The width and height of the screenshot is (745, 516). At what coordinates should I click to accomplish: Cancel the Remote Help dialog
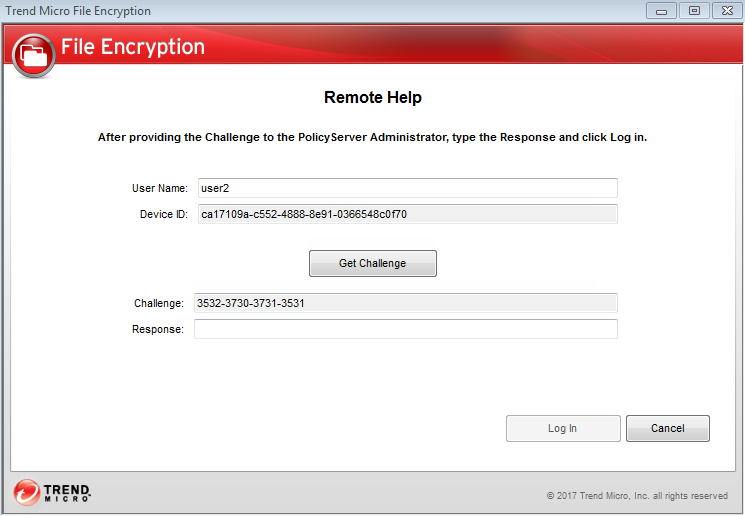point(667,428)
